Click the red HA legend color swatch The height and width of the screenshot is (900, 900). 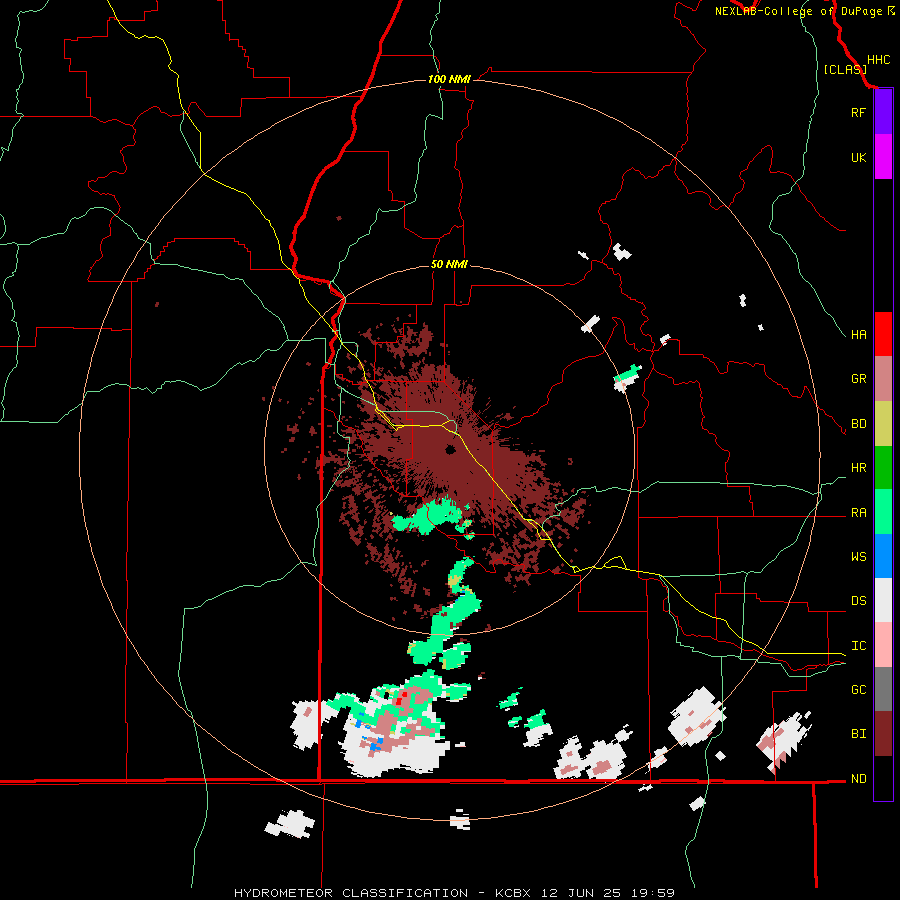point(883,334)
